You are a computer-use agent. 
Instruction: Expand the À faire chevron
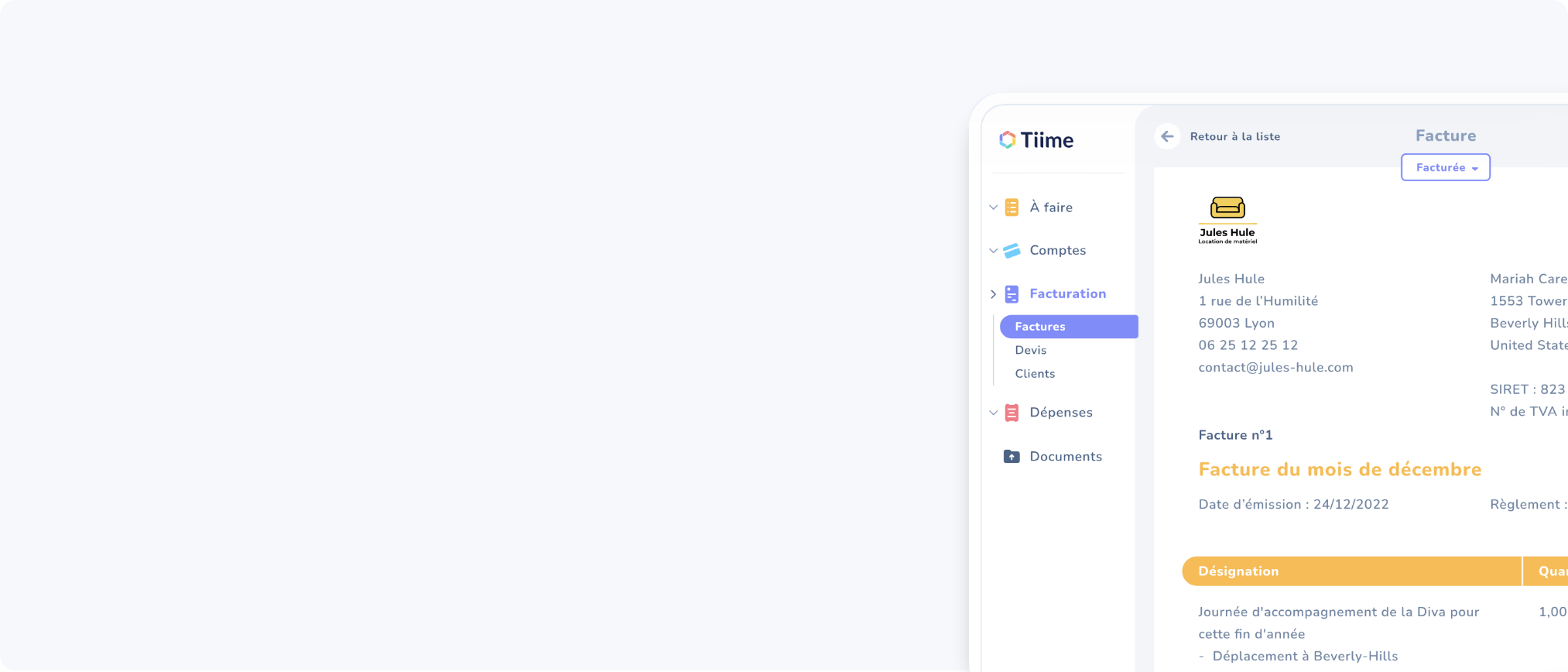pyautogui.click(x=993, y=207)
